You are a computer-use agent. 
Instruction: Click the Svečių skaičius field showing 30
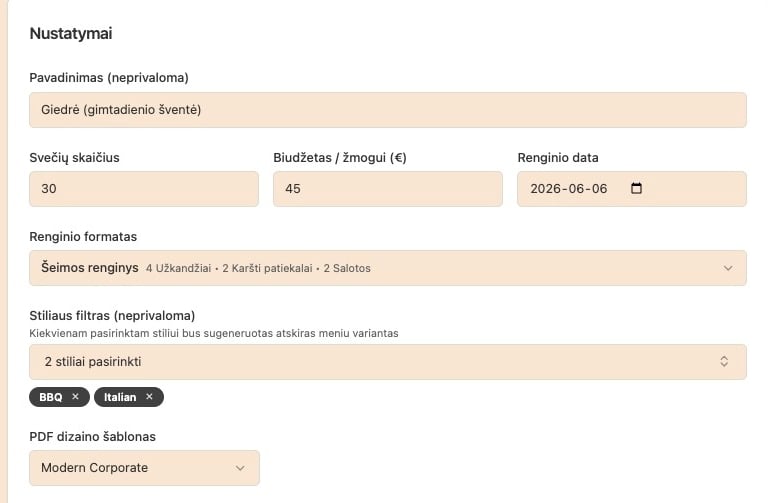pos(144,189)
